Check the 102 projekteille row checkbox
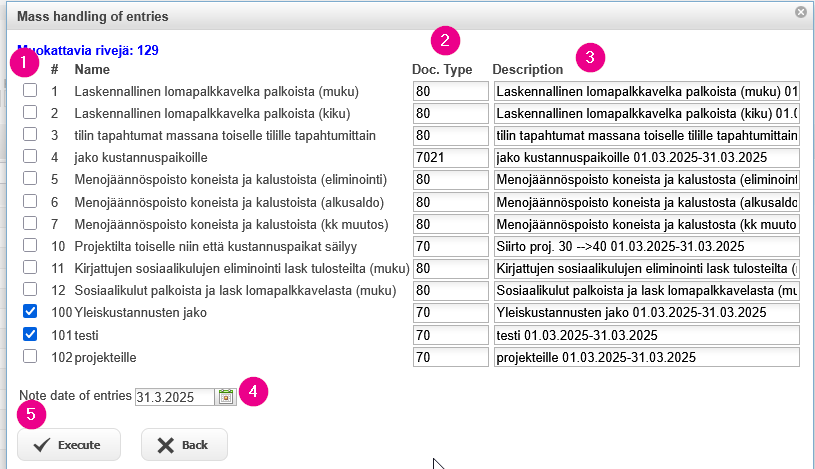This screenshot has width=815, height=469. click(30, 356)
